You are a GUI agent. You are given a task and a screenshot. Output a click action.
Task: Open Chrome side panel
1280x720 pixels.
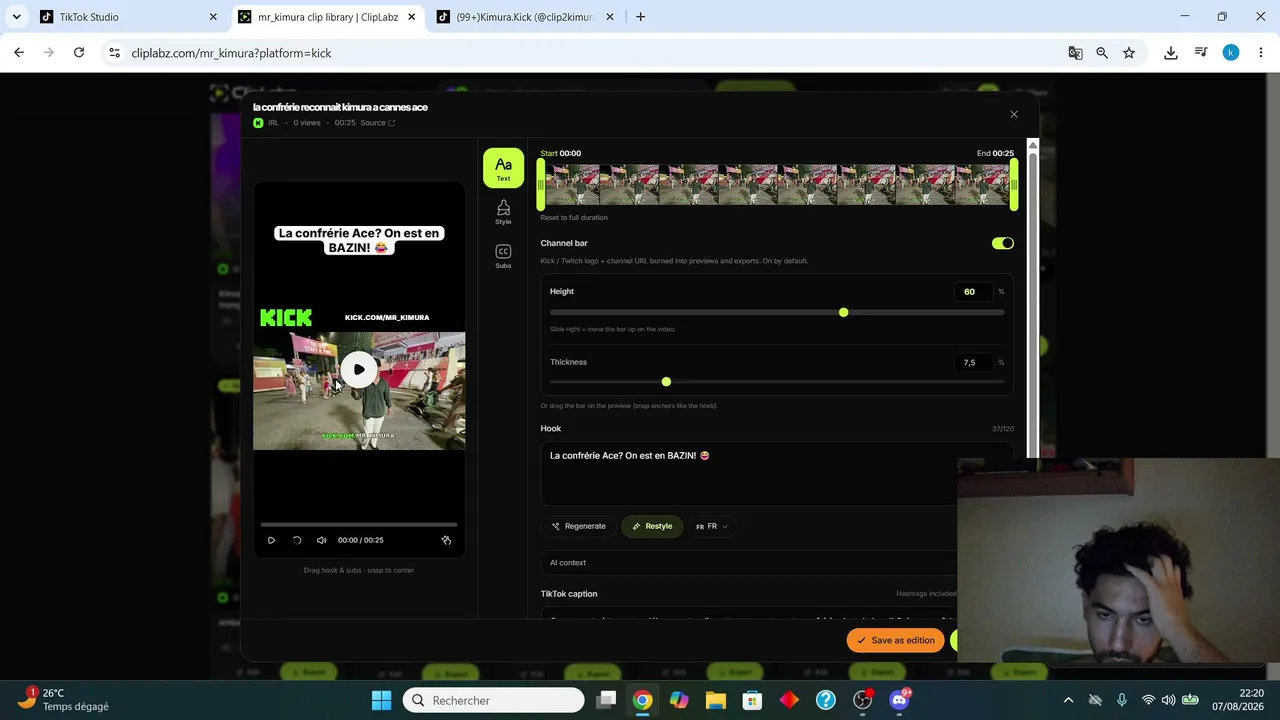1201,53
